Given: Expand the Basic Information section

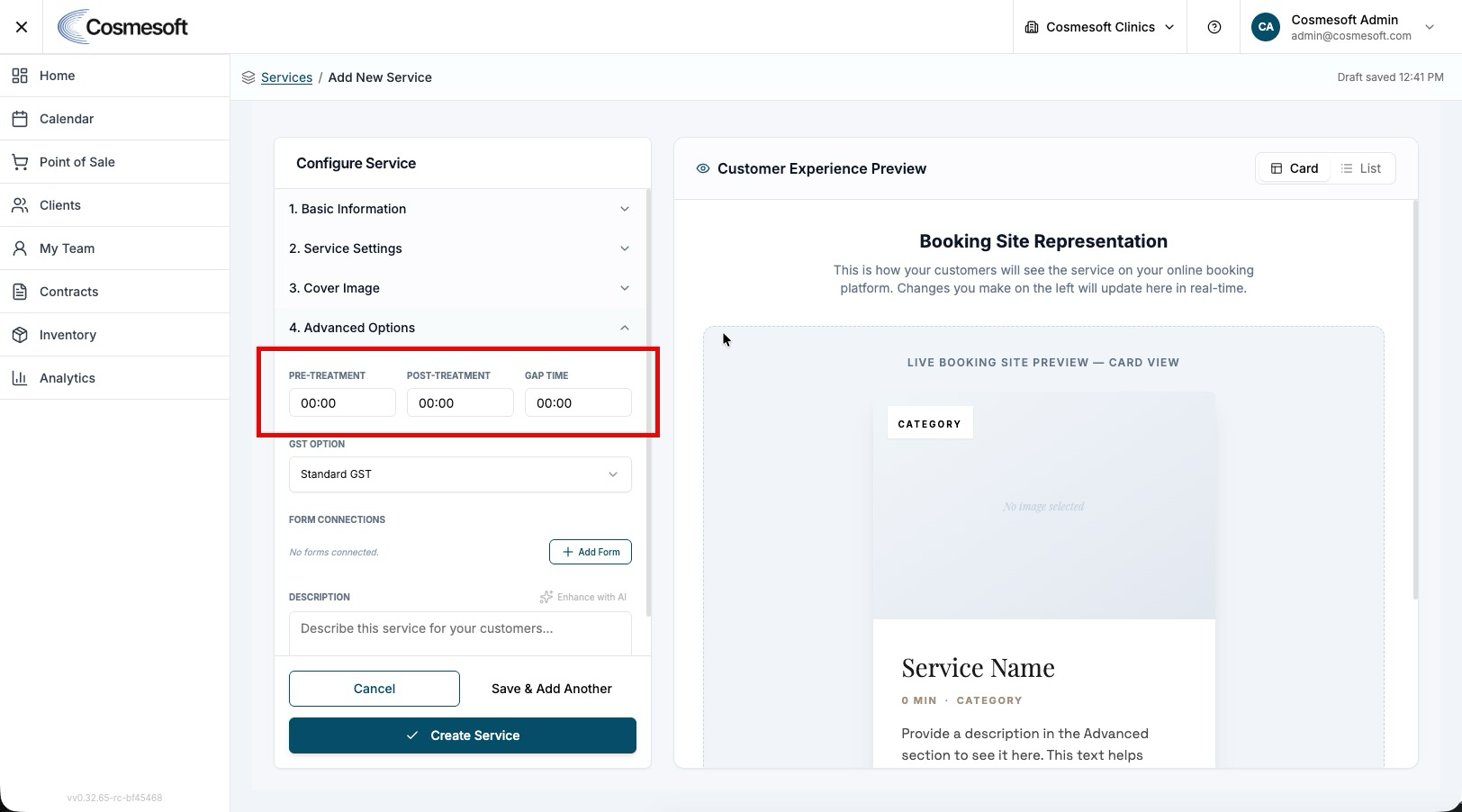Looking at the screenshot, I should pos(460,209).
